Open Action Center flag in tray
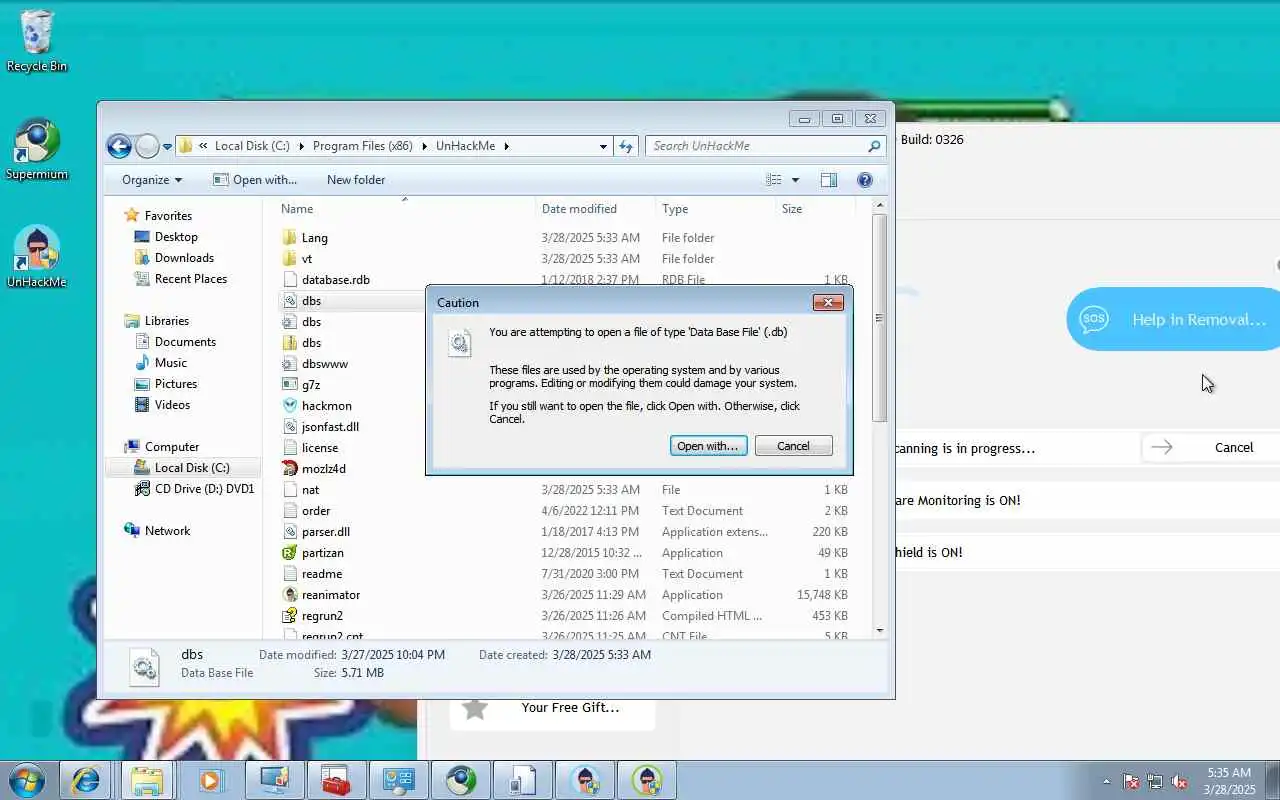This screenshot has width=1280, height=800. (1131, 782)
